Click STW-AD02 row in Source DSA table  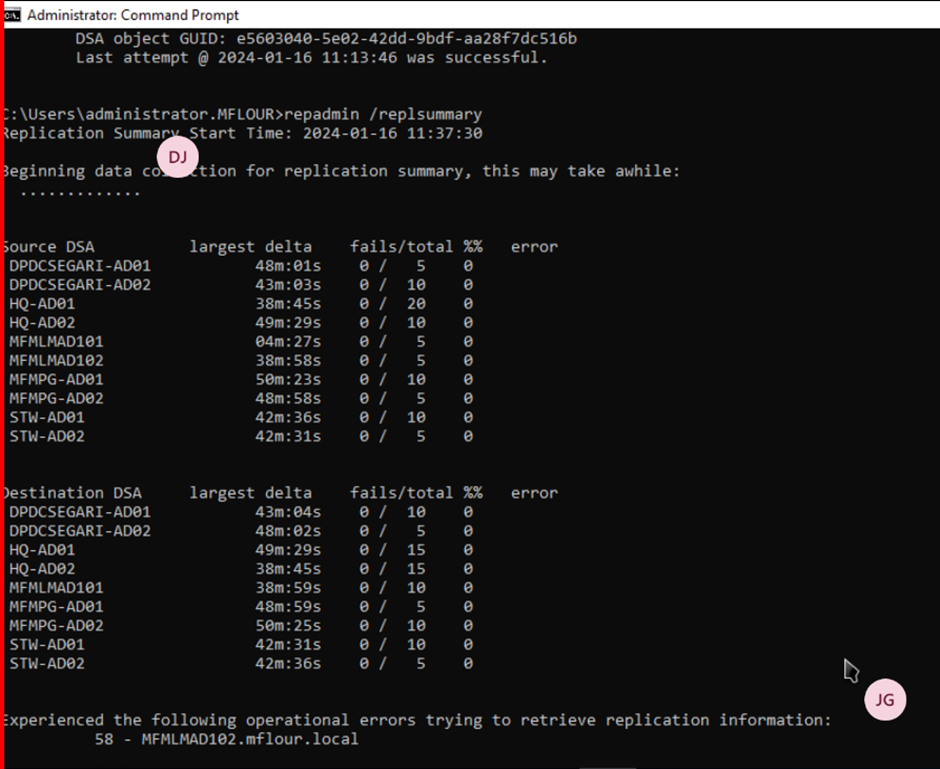click(x=241, y=436)
